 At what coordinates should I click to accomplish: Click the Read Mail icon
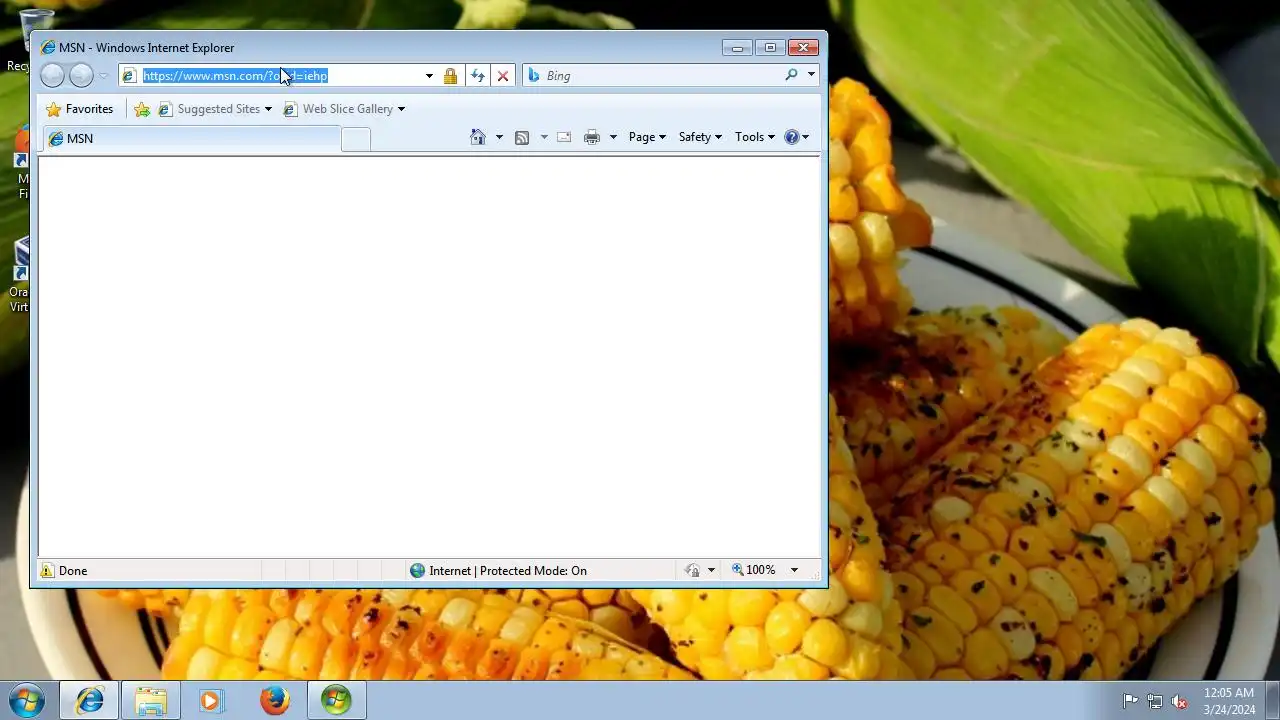point(564,137)
